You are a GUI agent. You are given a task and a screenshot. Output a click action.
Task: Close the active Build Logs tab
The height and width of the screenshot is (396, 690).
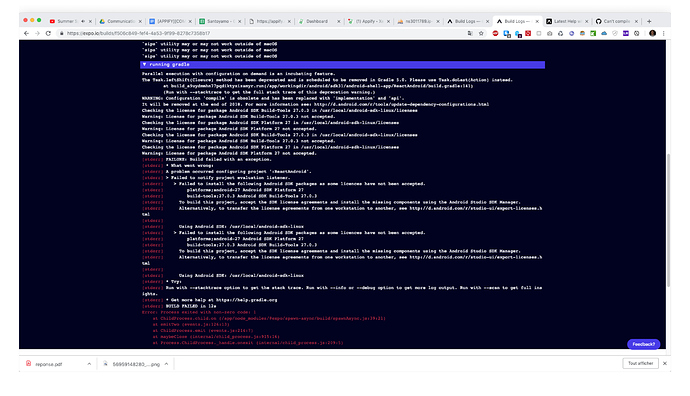pyautogui.click(x=537, y=21)
